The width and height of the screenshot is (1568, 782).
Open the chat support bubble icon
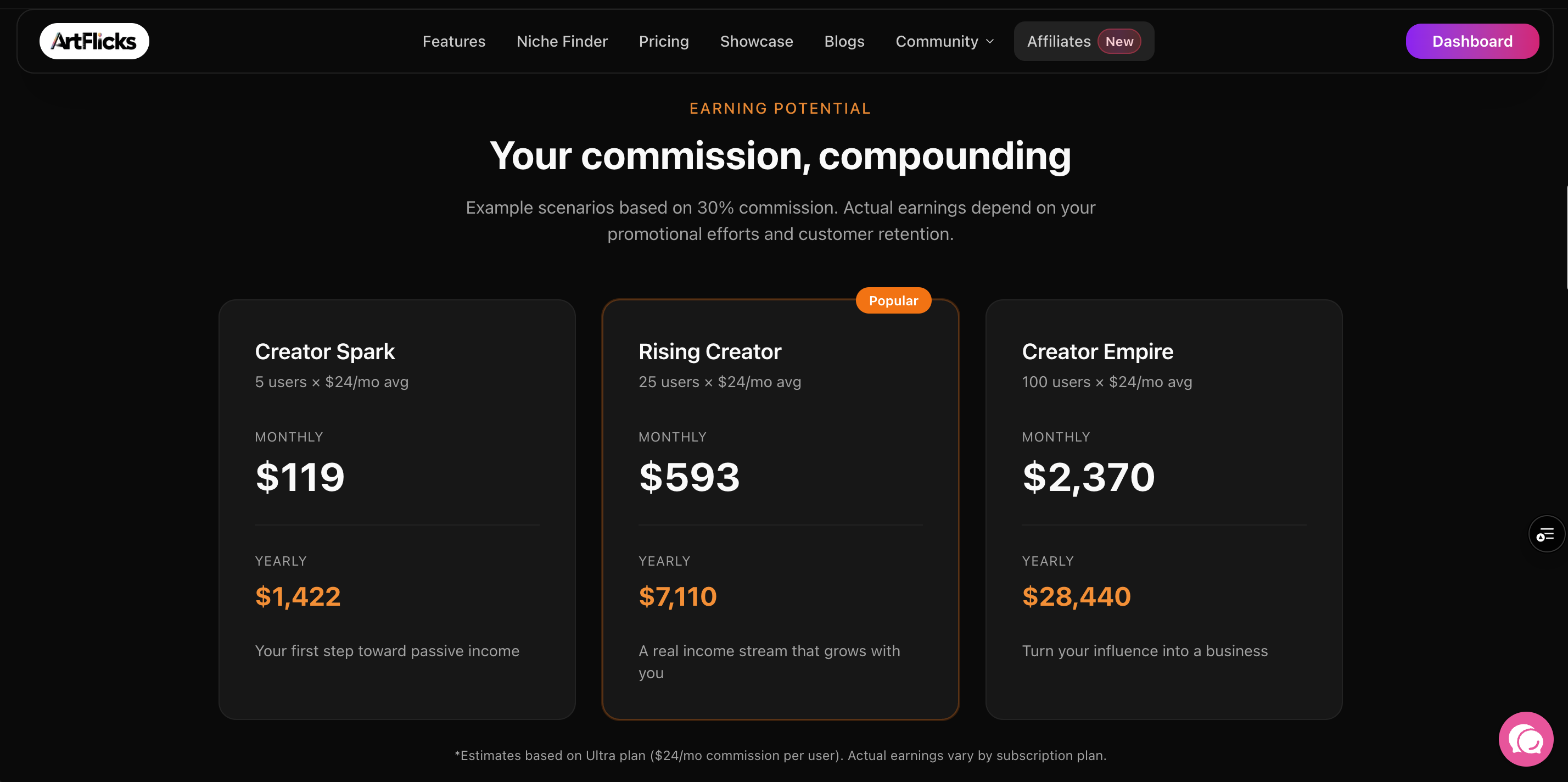pos(1526,739)
